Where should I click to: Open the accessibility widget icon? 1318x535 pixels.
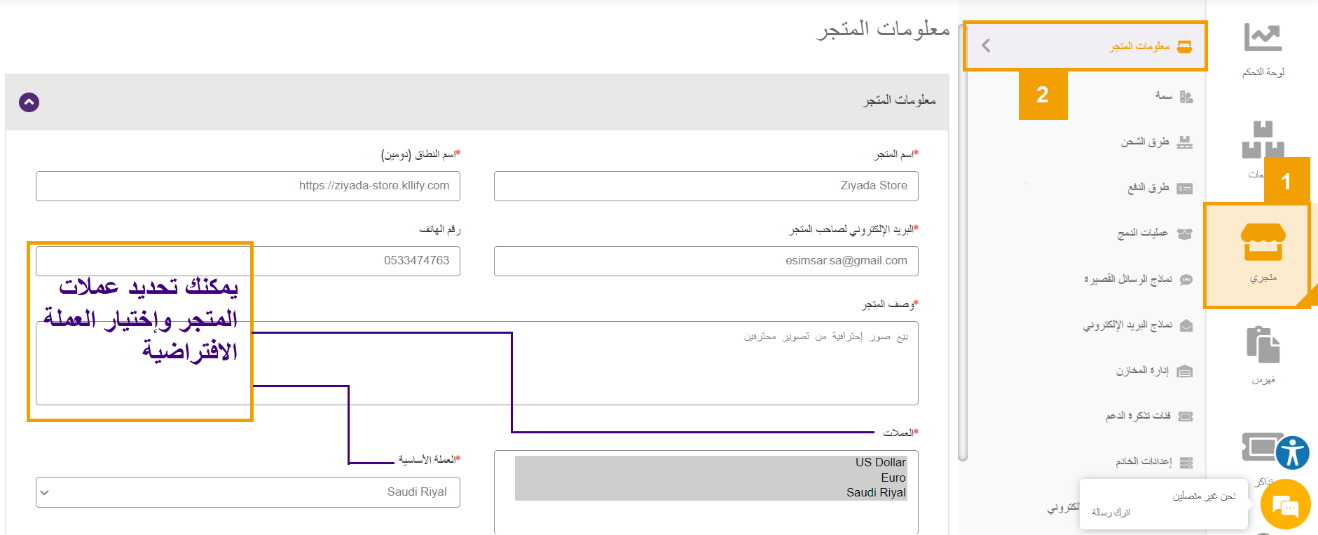tap(1293, 453)
